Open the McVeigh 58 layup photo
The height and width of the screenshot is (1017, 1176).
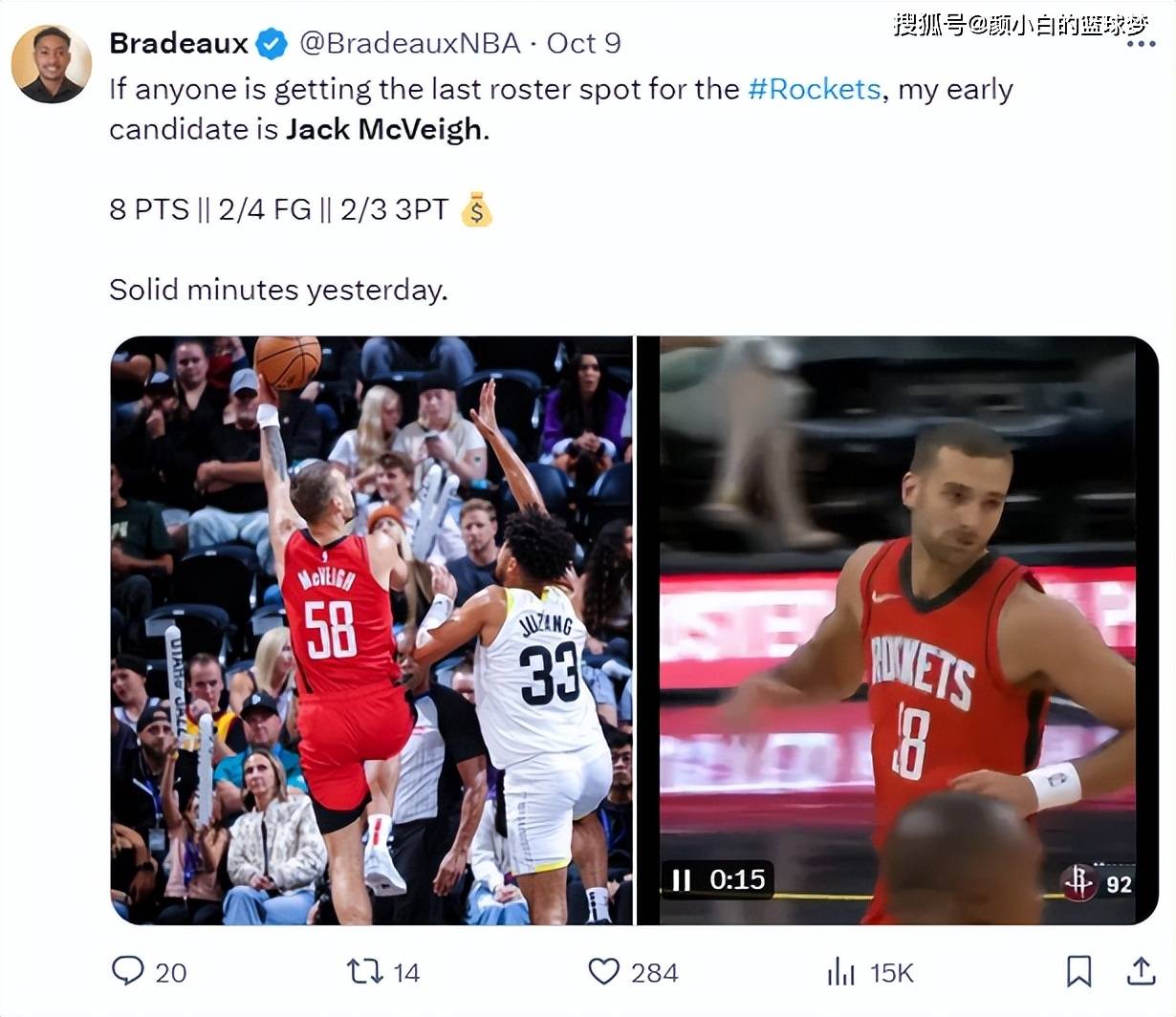372,631
